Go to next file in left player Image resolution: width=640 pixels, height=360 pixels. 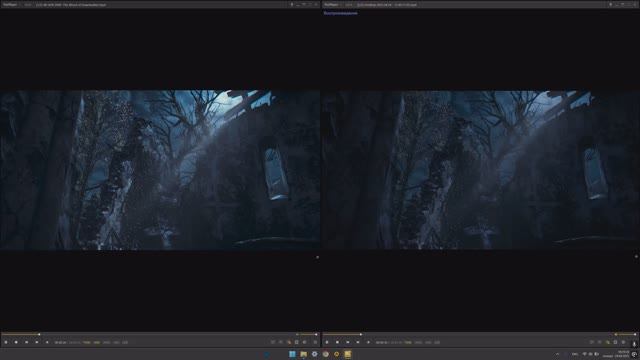(x=37, y=342)
